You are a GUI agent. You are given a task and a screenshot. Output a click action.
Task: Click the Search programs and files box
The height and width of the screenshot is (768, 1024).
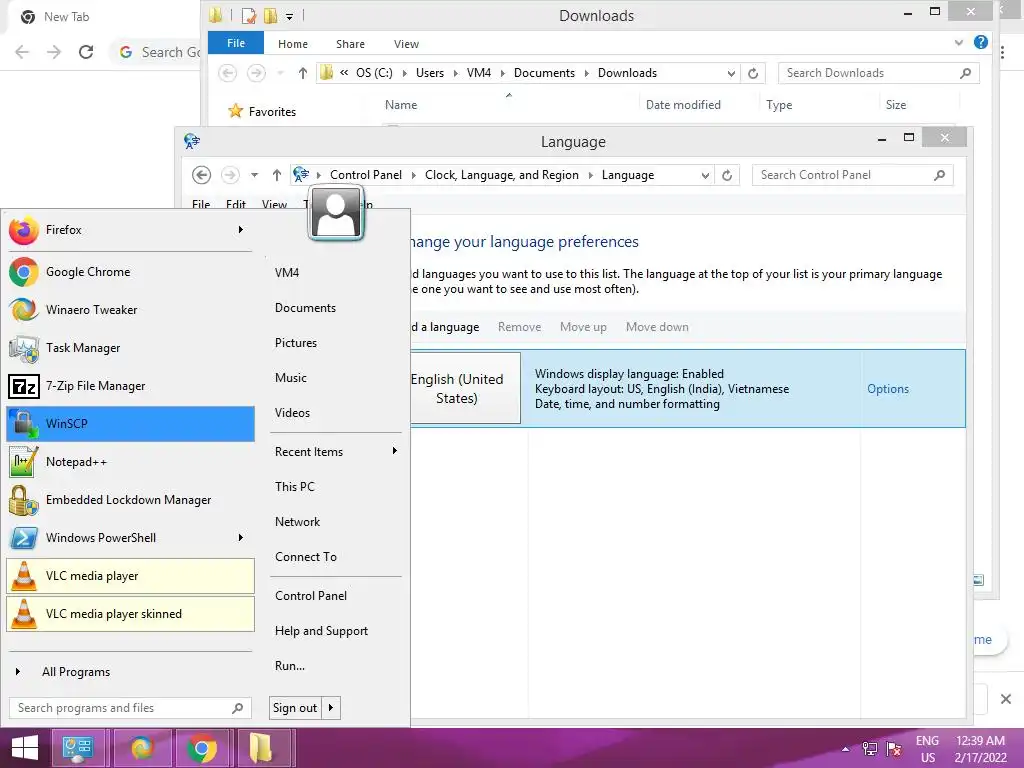click(x=130, y=708)
